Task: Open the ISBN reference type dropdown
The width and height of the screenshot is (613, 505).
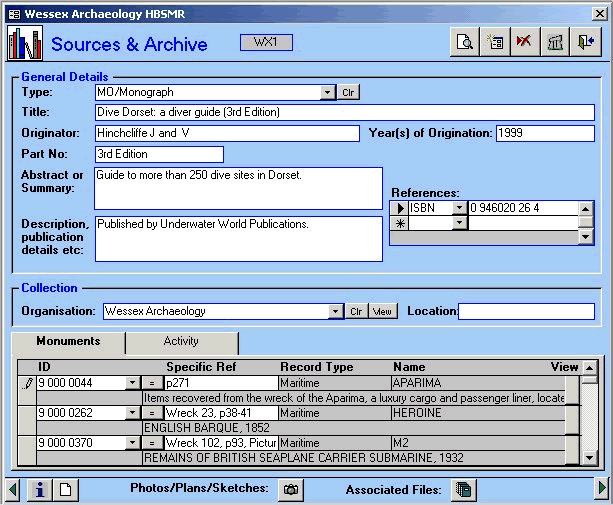Action: (x=459, y=208)
